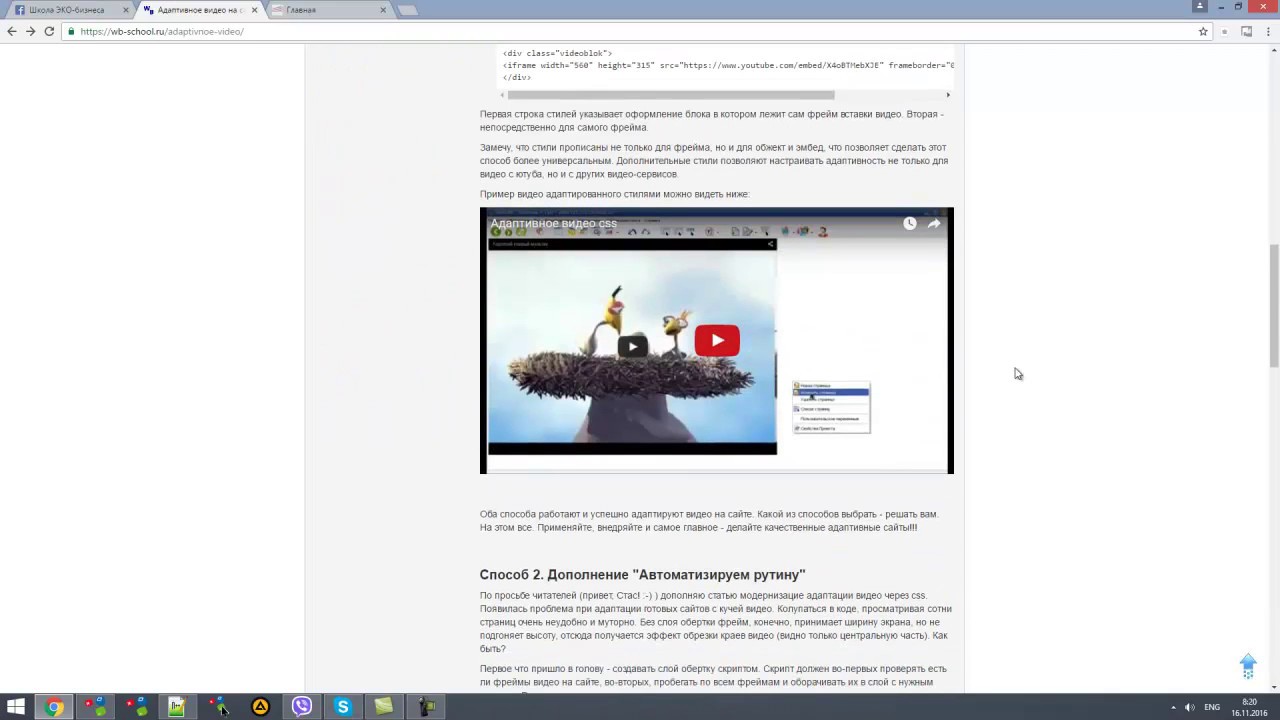
Task: Open the notepad-style app in the taskbar
Action: (177, 707)
